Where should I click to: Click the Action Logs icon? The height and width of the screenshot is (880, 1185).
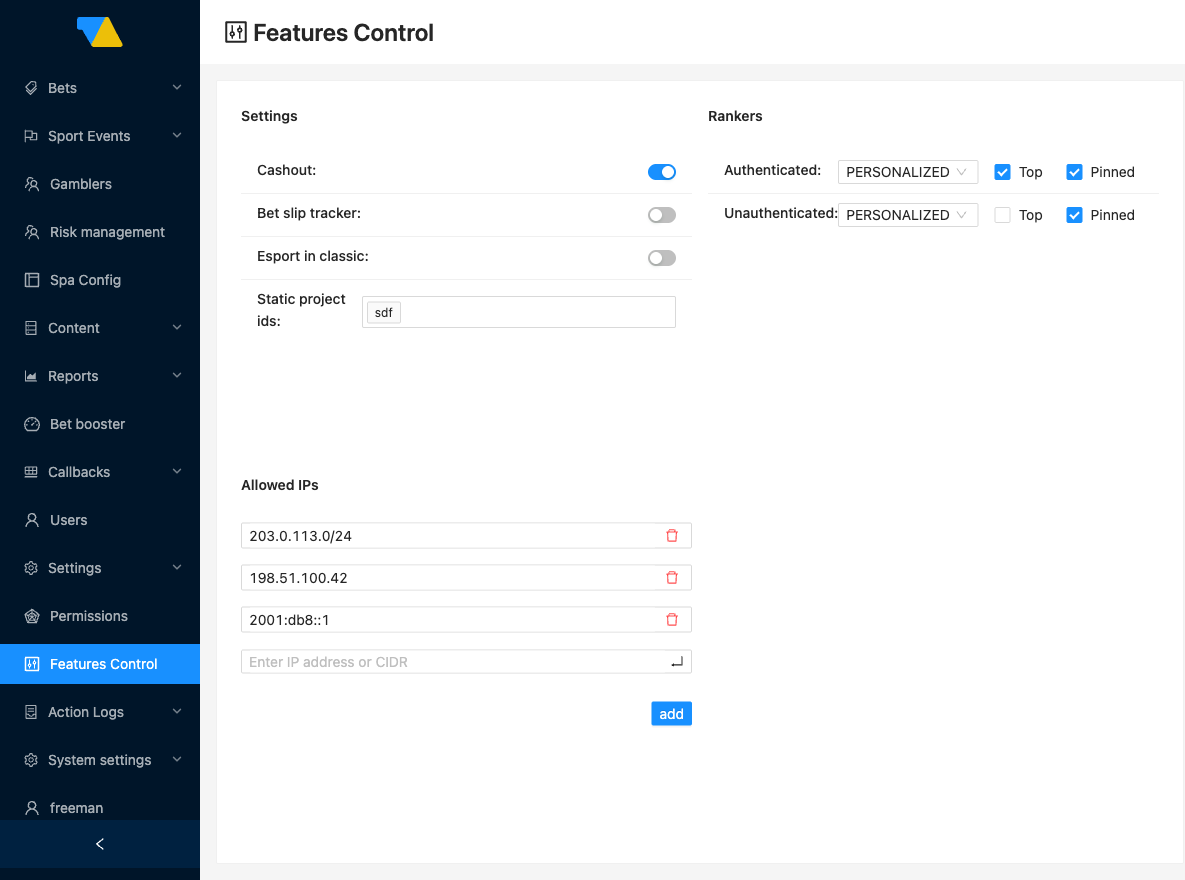pyautogui.click(x=31, y=712)
